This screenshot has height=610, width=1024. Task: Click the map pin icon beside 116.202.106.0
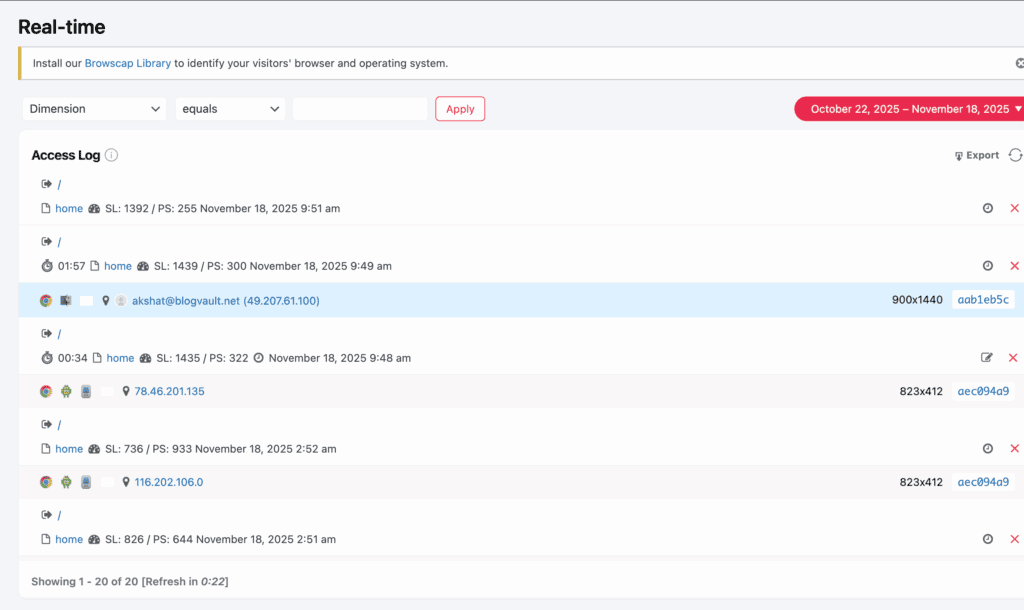click(126, 482)
